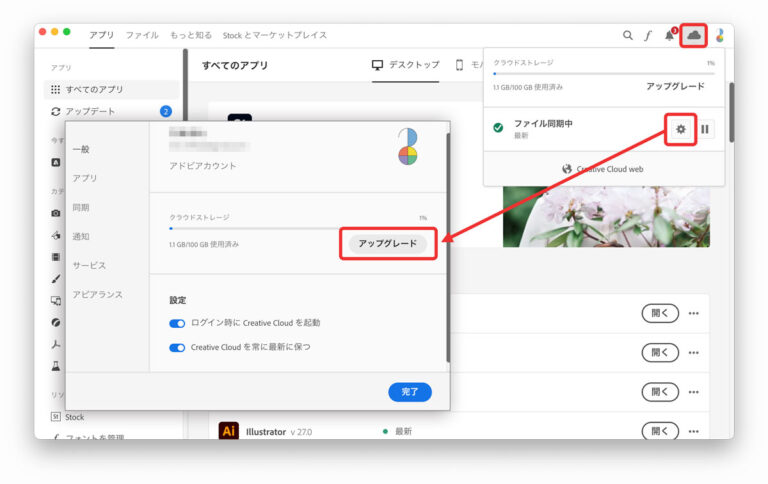Open Creative Cloud web link
768x484 pixels.
[x=602, y=169]
